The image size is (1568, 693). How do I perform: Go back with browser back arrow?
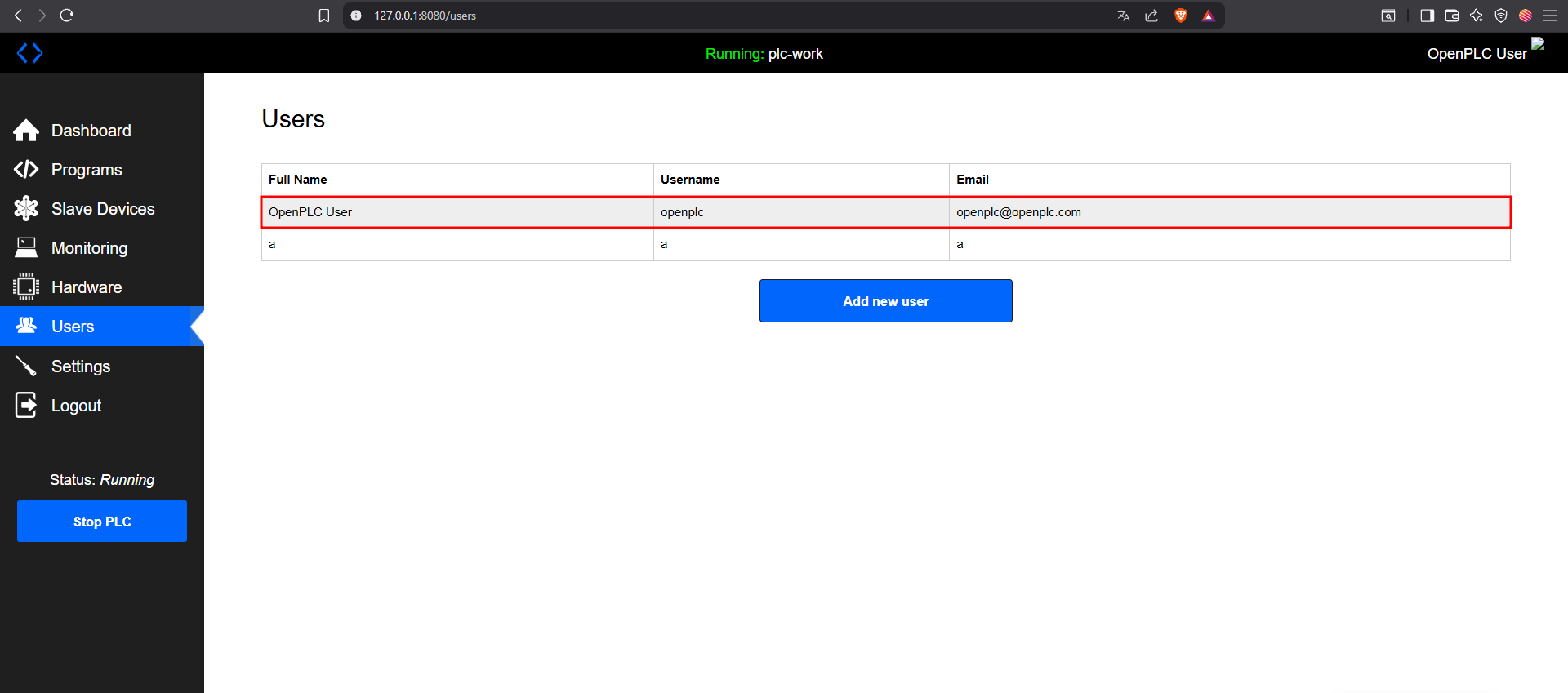coord(18,16)
